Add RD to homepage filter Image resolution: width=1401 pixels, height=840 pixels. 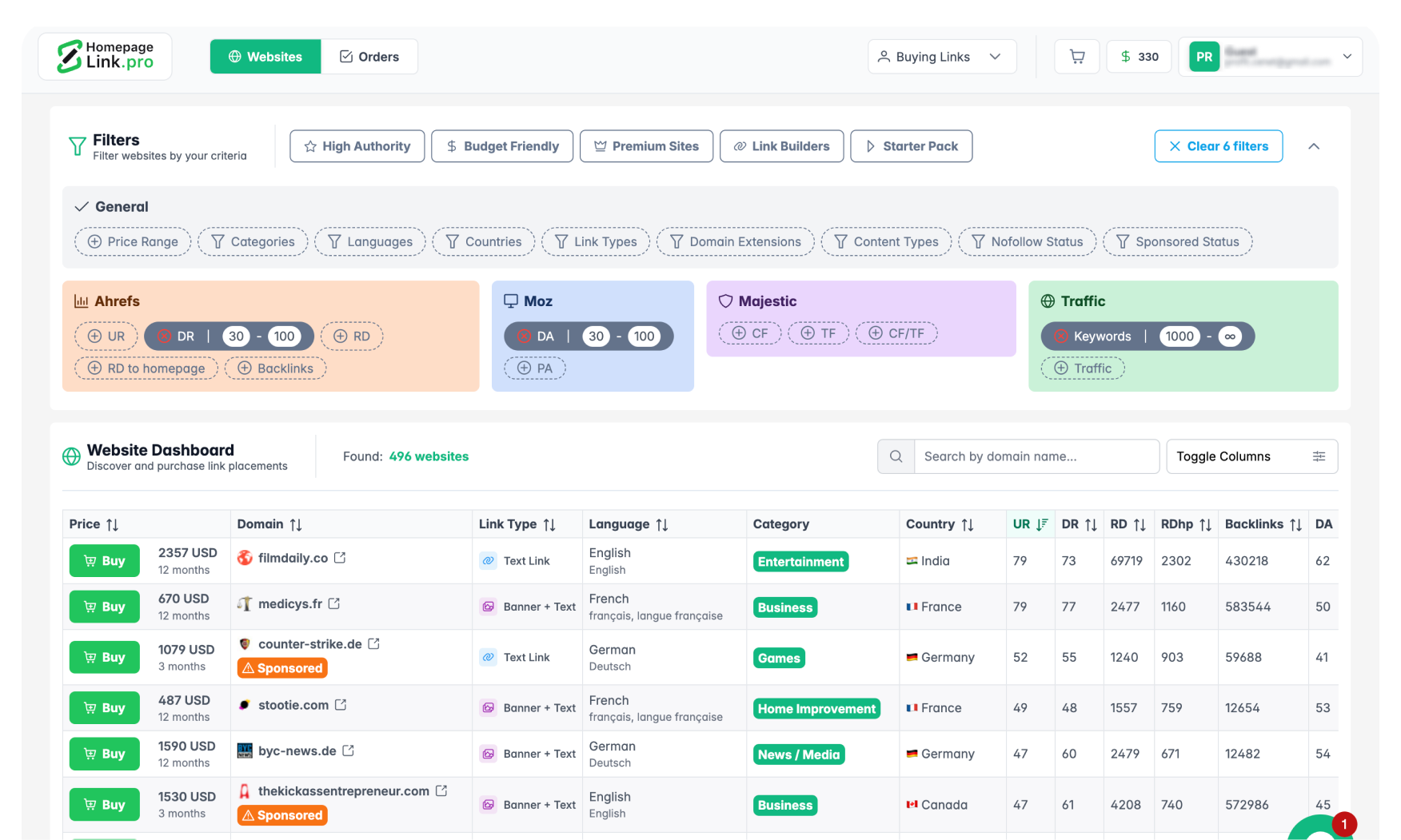146,368
